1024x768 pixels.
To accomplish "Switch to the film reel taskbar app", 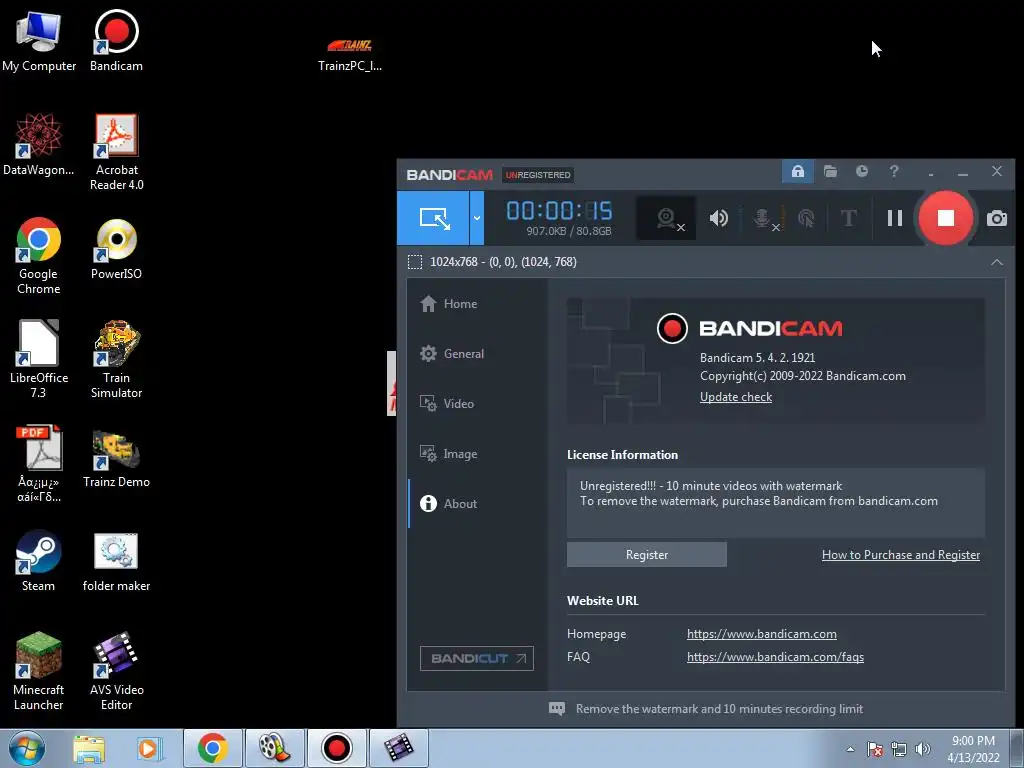I will click(275, 748).
